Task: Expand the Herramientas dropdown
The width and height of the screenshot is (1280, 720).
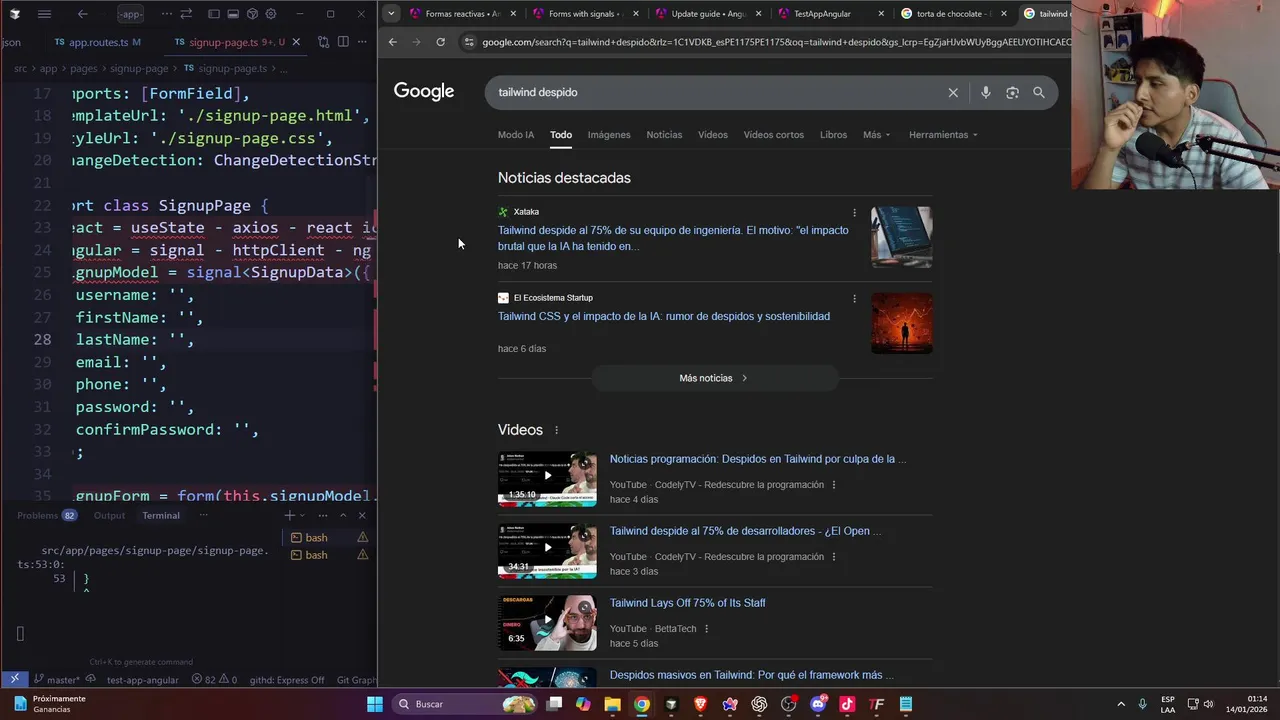Action: 943,135
